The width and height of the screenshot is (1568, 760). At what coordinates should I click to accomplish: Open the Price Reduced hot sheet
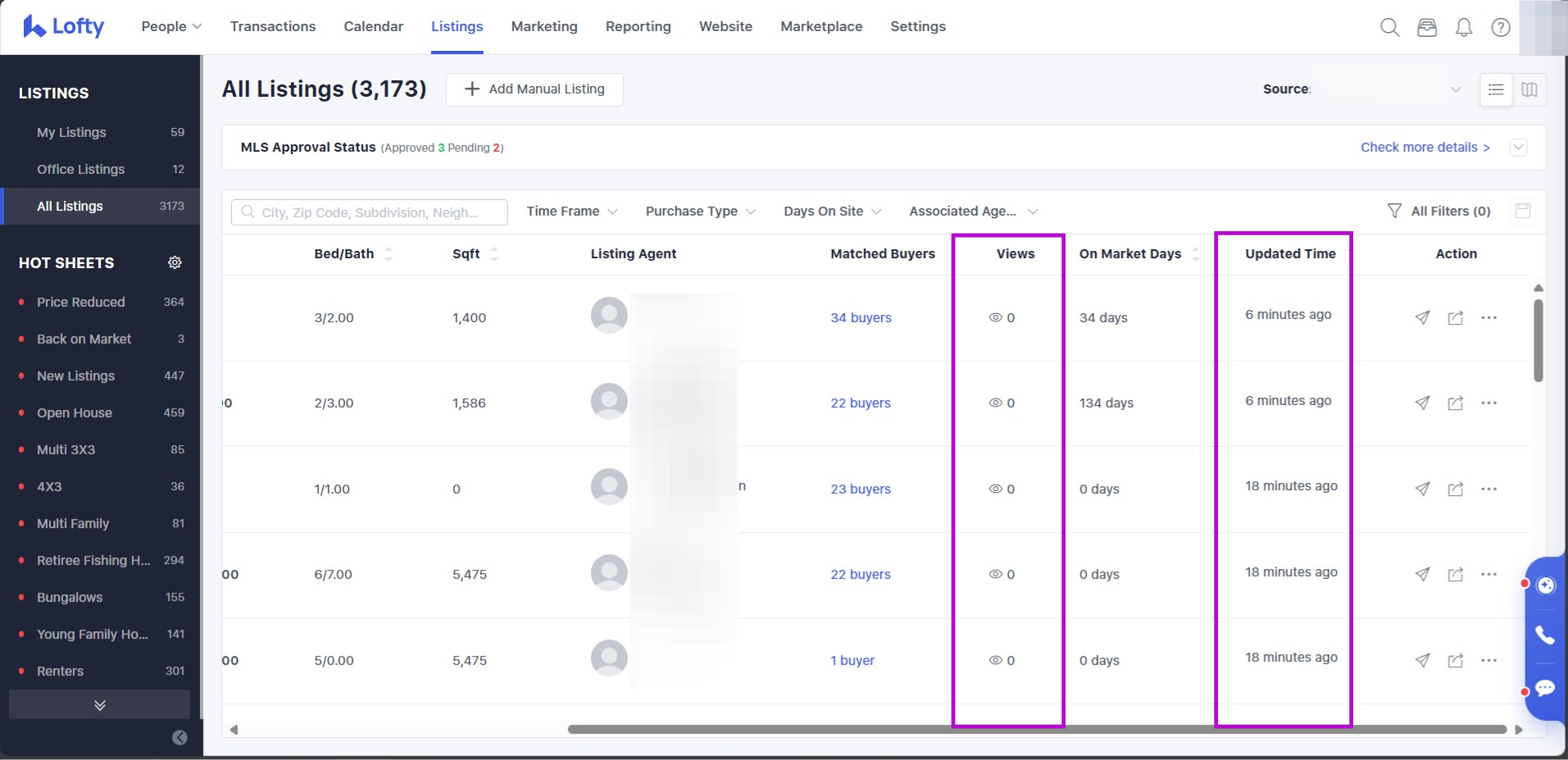point(81,302)
